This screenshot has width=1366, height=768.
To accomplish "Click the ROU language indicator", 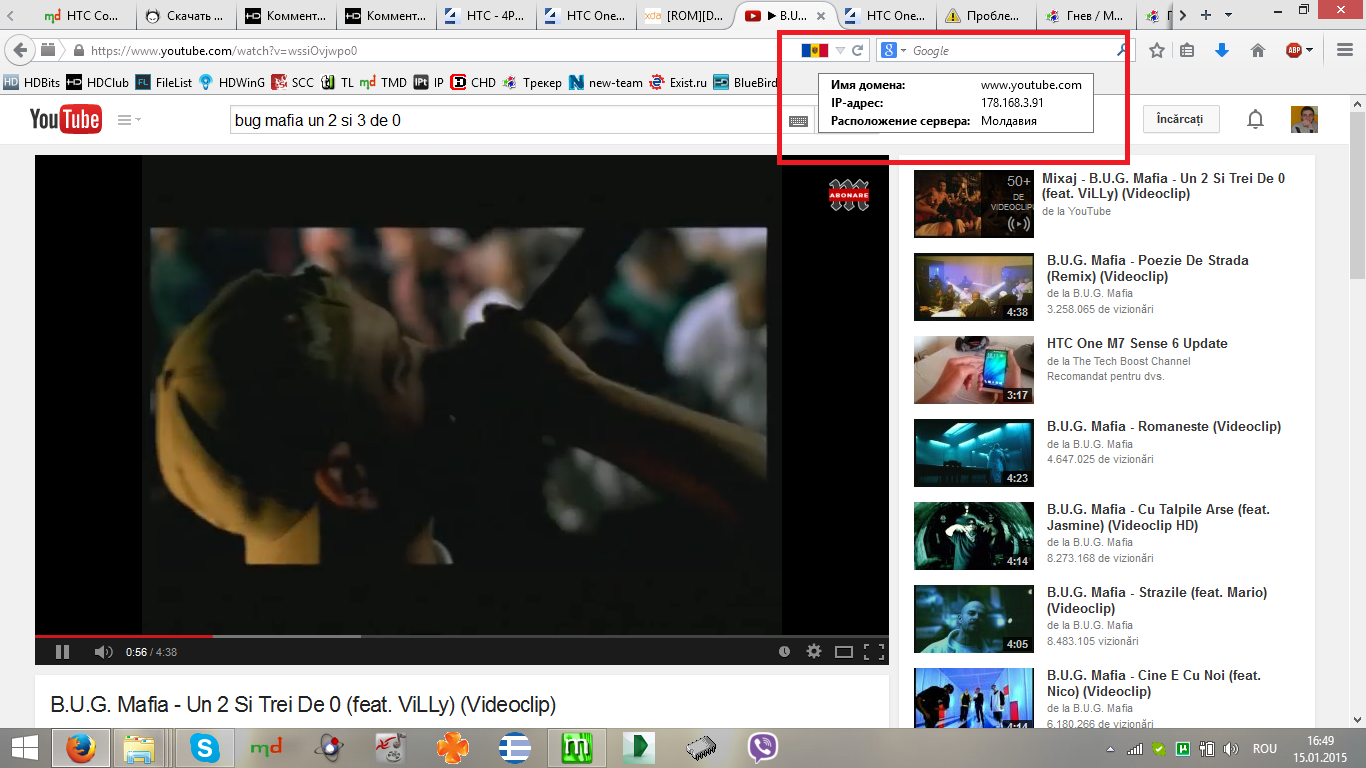I will (x=1265, y=748).
